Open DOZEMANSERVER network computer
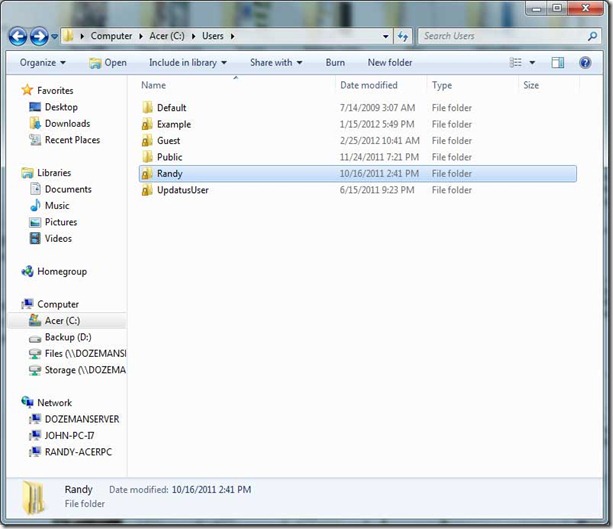 click(x=82, y=419)
